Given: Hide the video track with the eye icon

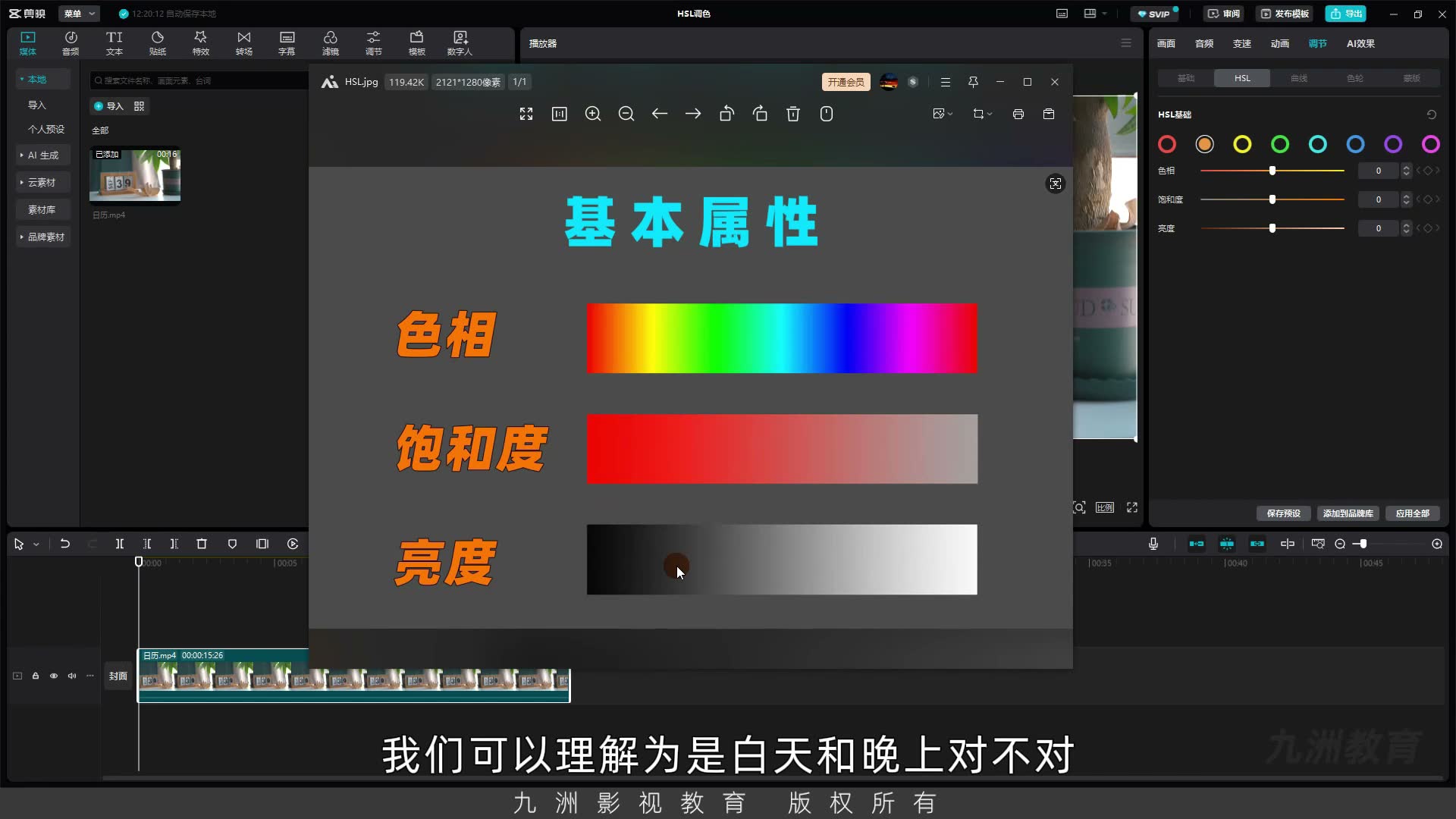Looking at the screenshot, I should point(54,676).
